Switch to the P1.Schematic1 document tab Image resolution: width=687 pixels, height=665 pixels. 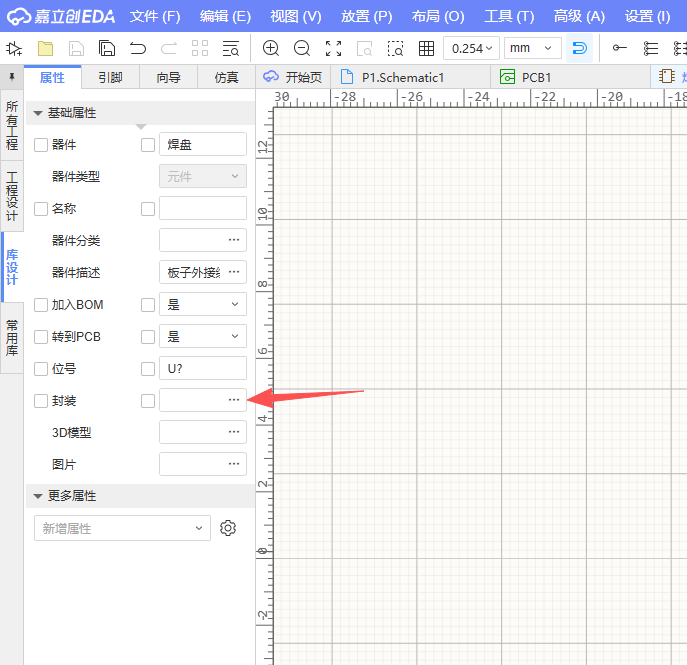click(411, 78)
